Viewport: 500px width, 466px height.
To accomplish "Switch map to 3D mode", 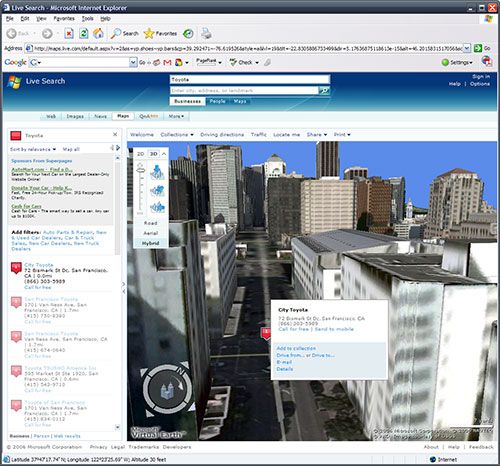I will (x=153, y=154).
